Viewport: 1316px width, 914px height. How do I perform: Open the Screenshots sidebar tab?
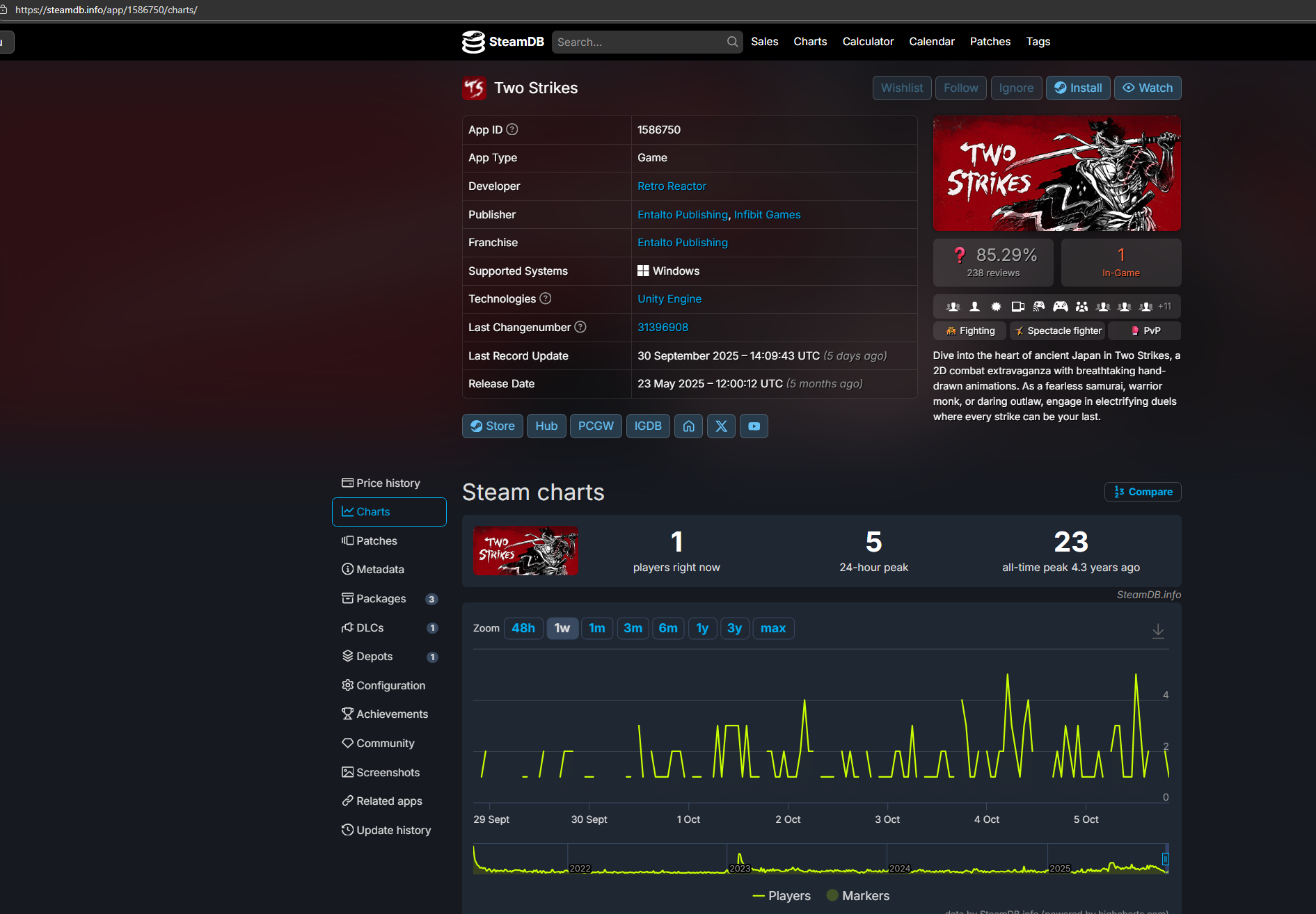(x=389, y=772)
